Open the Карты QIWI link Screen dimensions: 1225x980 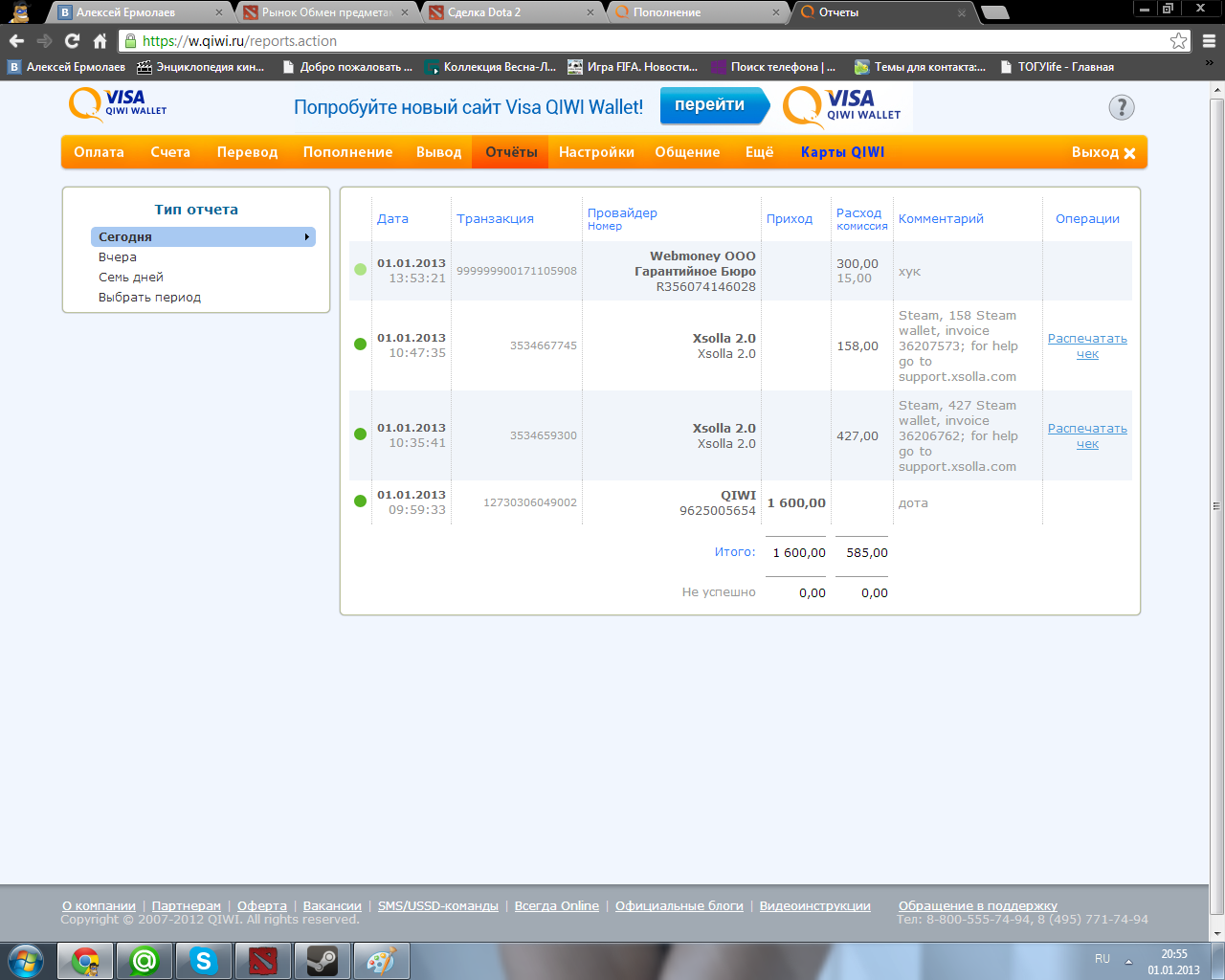coord(842,152)
